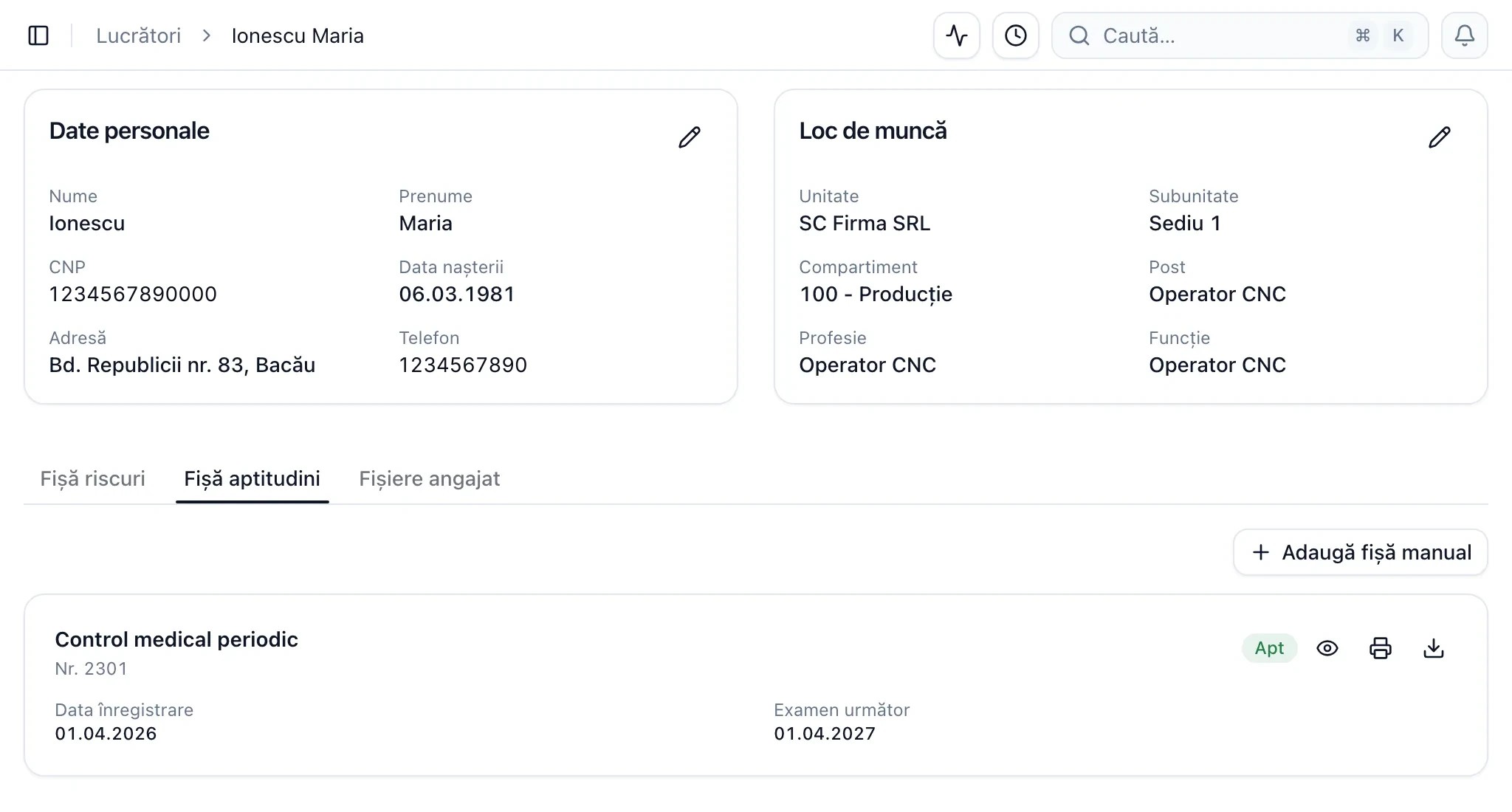Click Operator CNC under Post
The width and height of the screenshot is (1512, 812).
(1217, 294)
